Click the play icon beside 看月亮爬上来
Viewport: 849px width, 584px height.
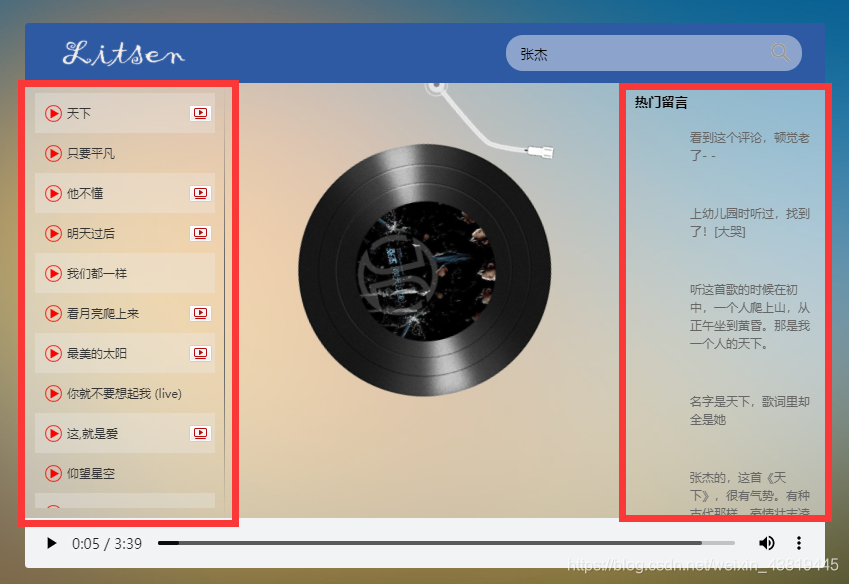click(53, 313)
